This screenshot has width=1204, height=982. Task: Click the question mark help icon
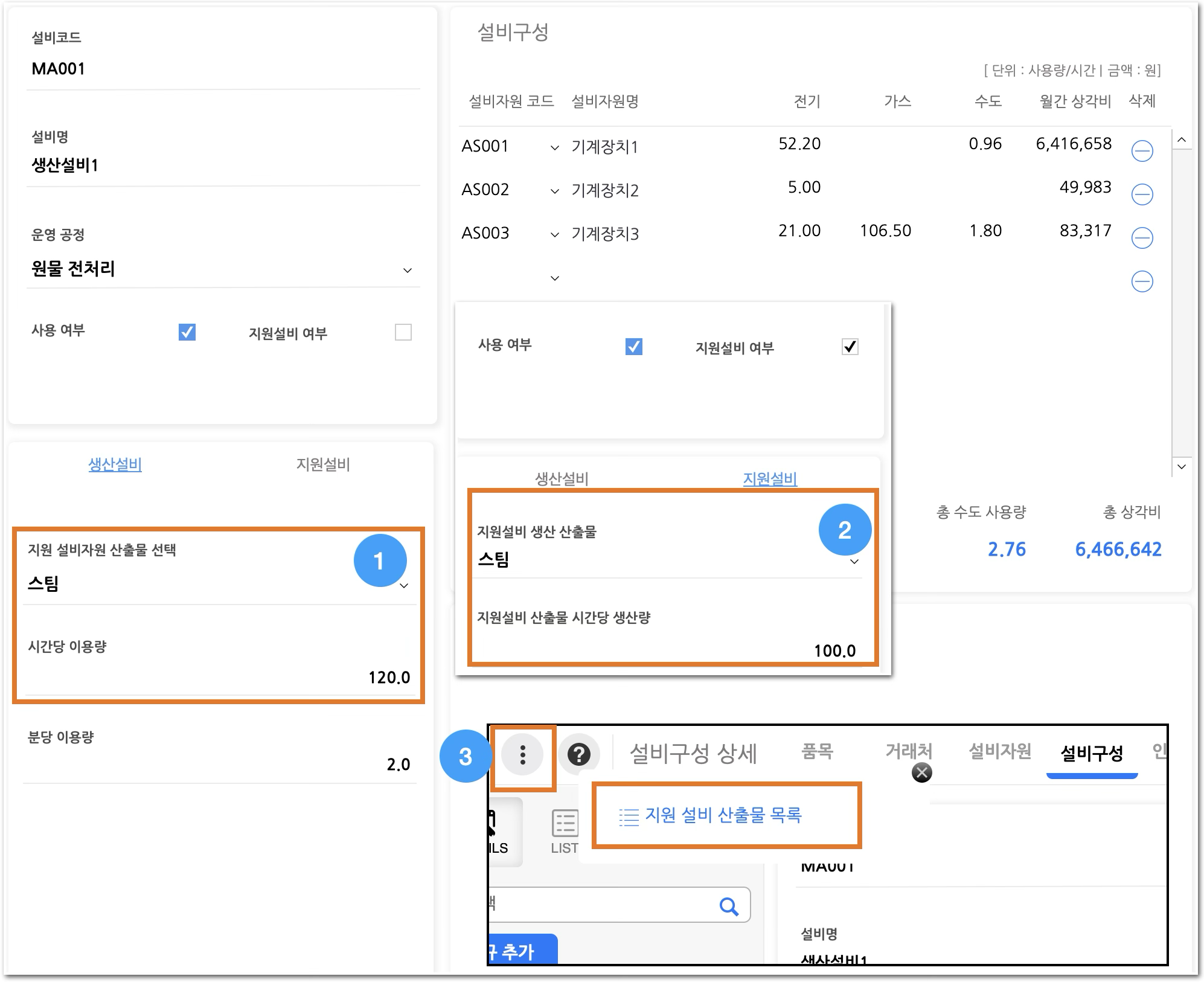tap(578, 754)
